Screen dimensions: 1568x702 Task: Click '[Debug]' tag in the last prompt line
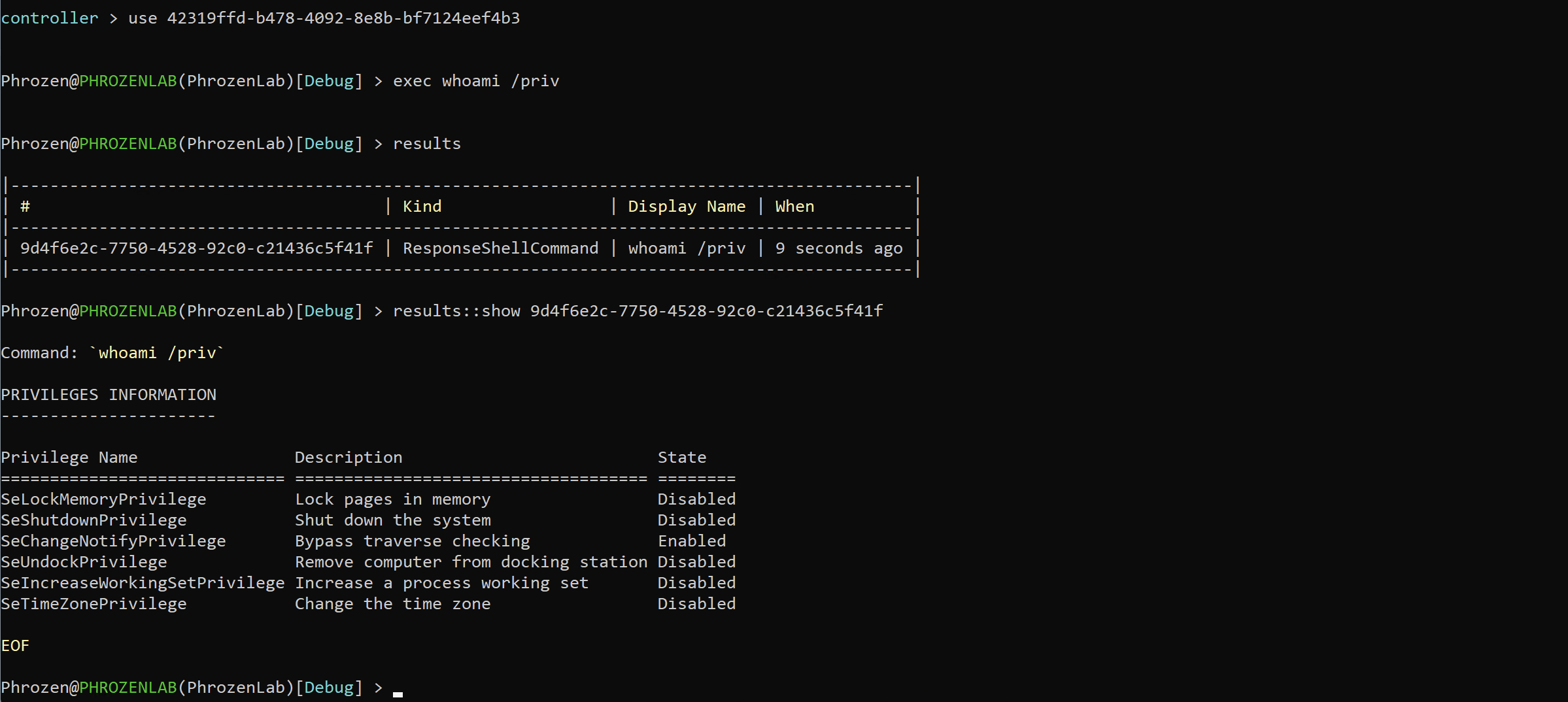(x=329, y=688)
